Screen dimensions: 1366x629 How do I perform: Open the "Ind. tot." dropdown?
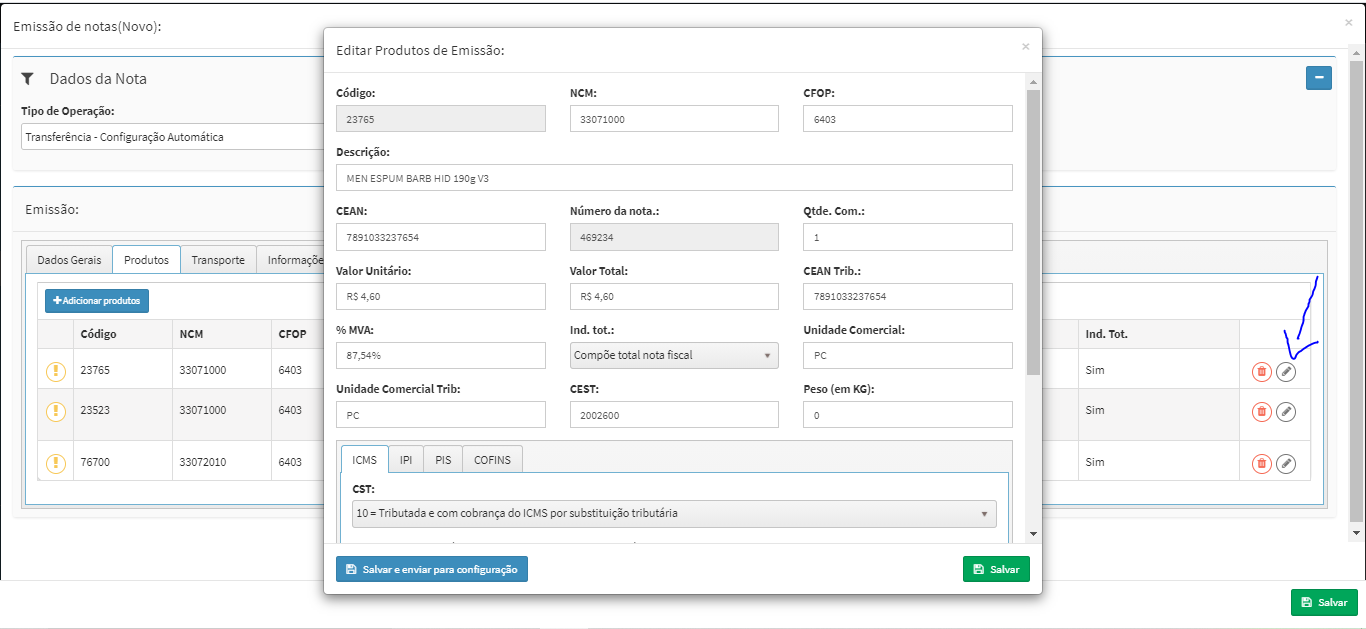click(673, 355)
